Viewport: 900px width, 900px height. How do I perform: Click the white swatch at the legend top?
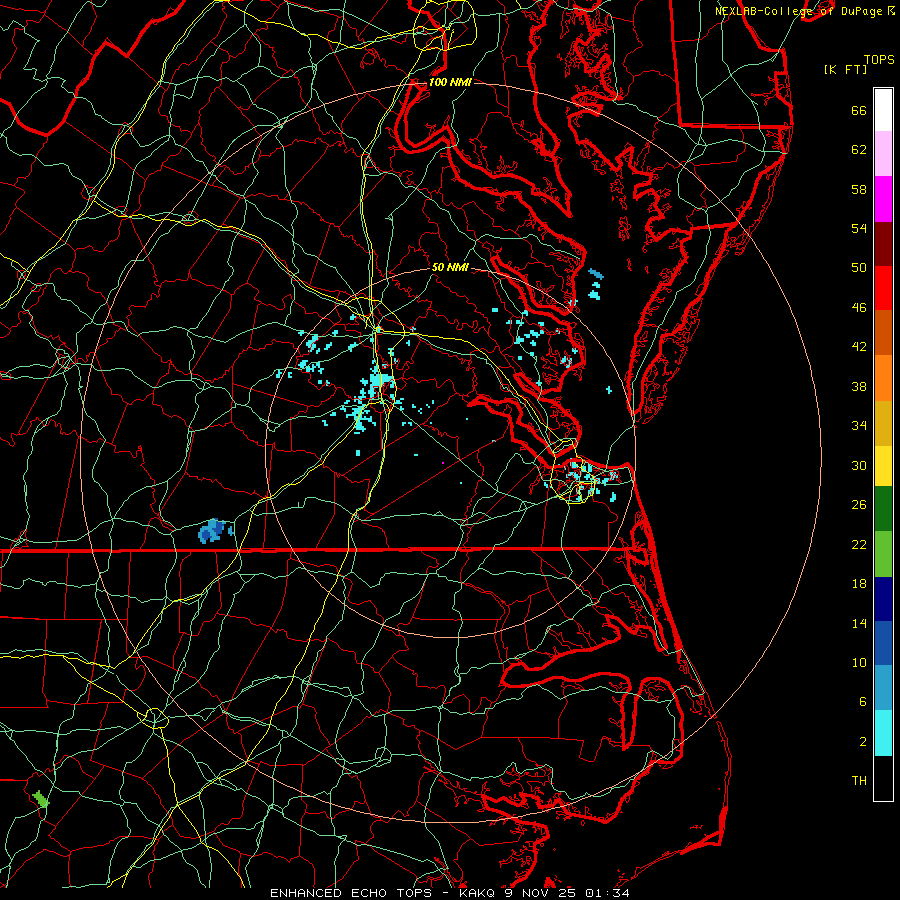[883, 110]
